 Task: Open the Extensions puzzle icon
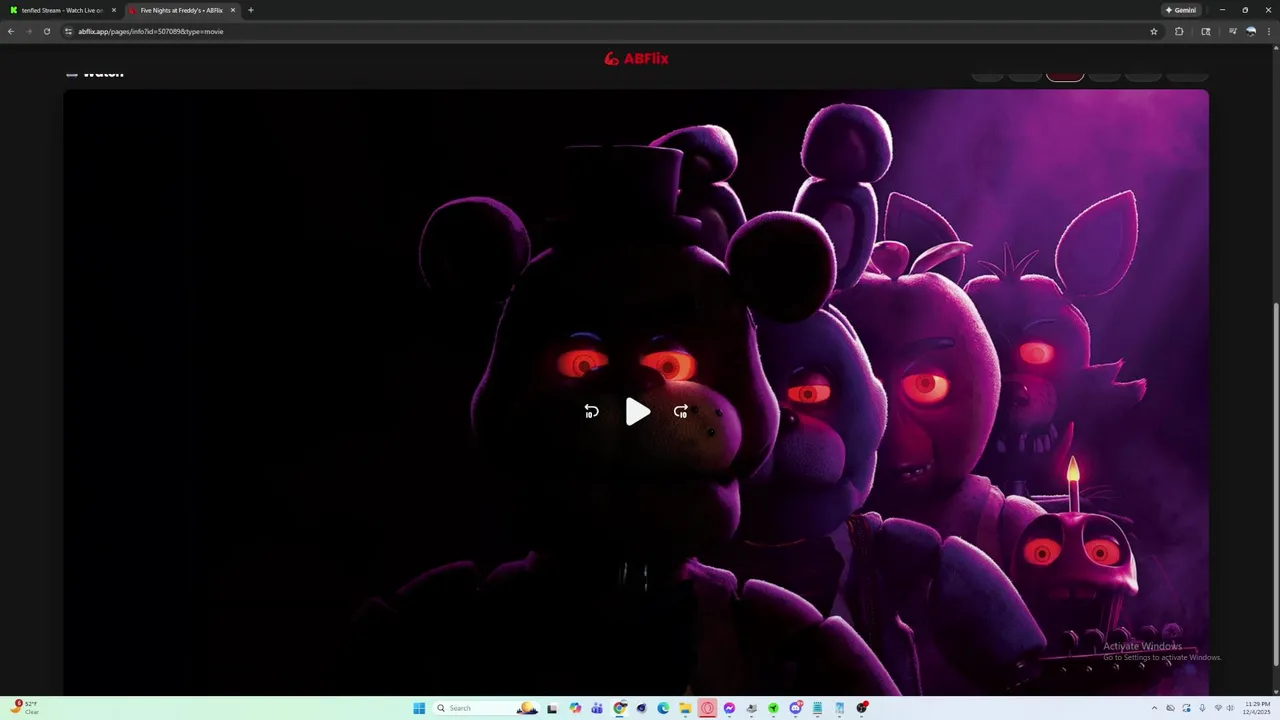click(x=1179, y=31)
